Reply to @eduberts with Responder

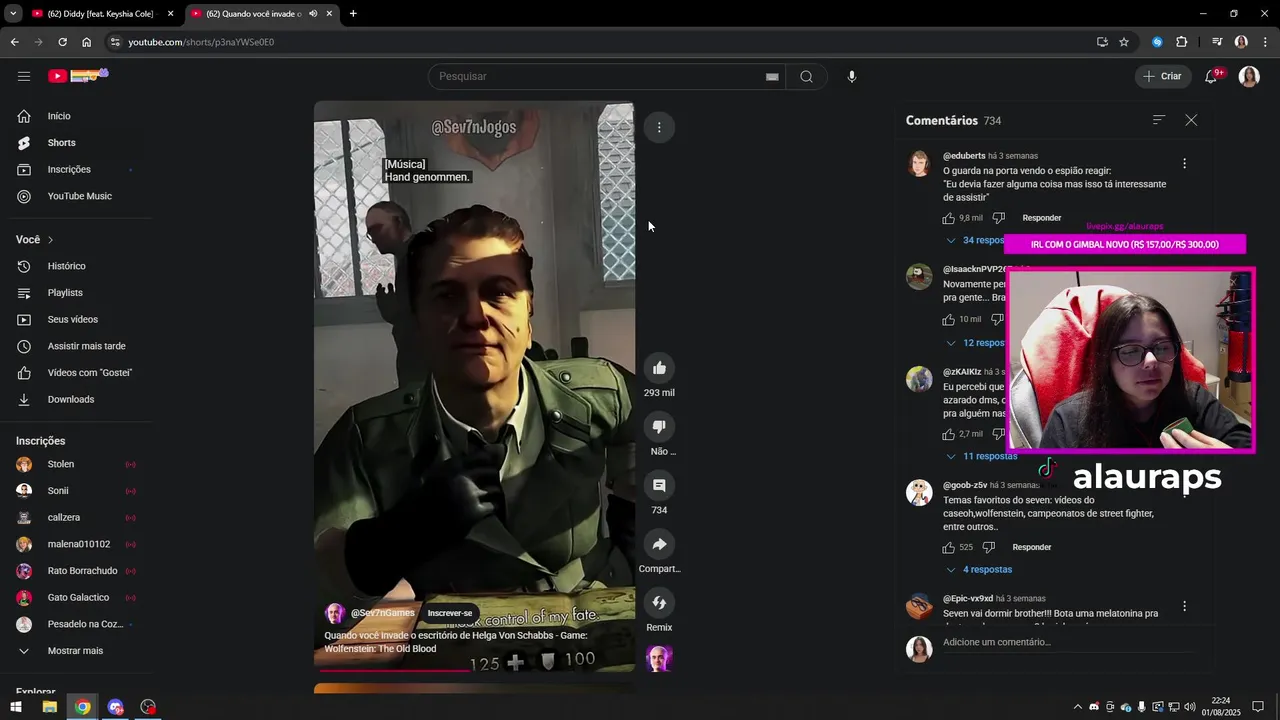1041,218
